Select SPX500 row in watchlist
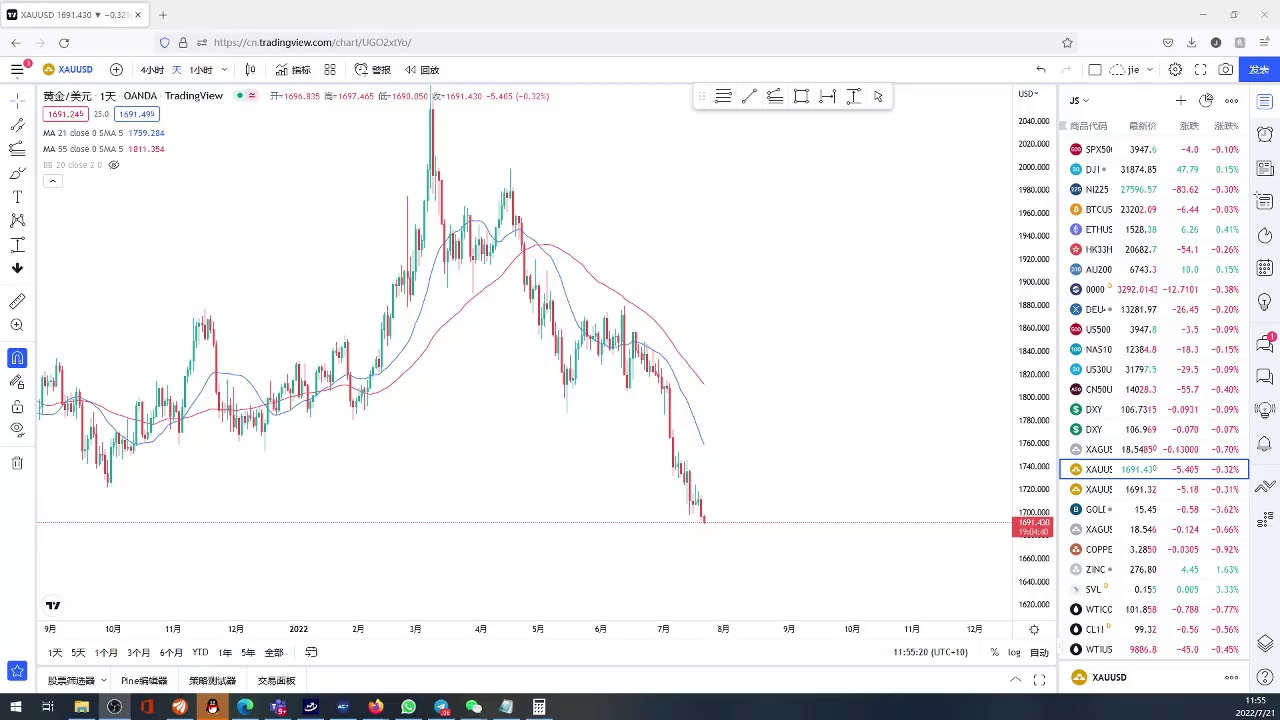1280x720 pixels. click(1154, 150)
